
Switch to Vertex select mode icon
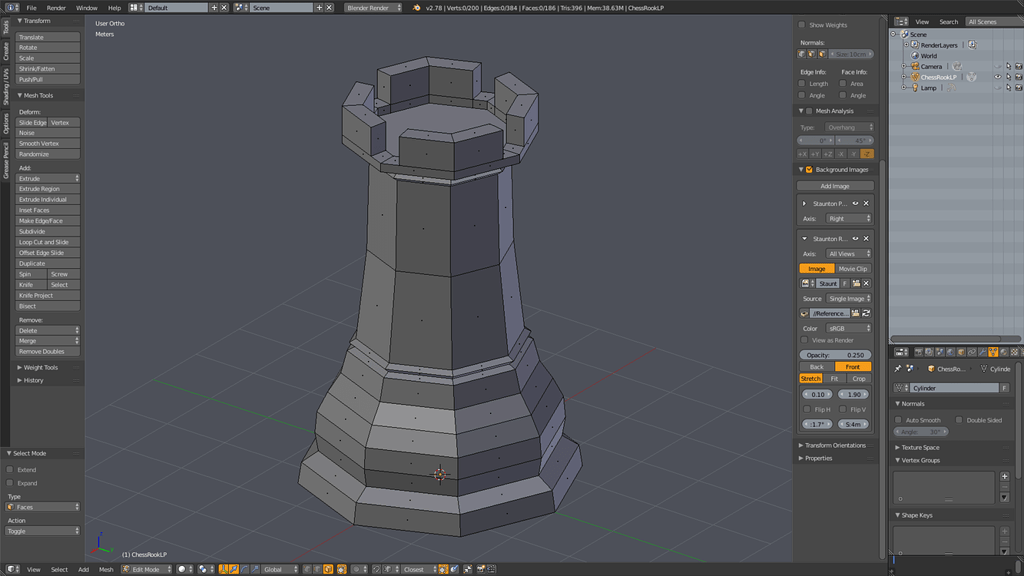(x=307, y=568)
